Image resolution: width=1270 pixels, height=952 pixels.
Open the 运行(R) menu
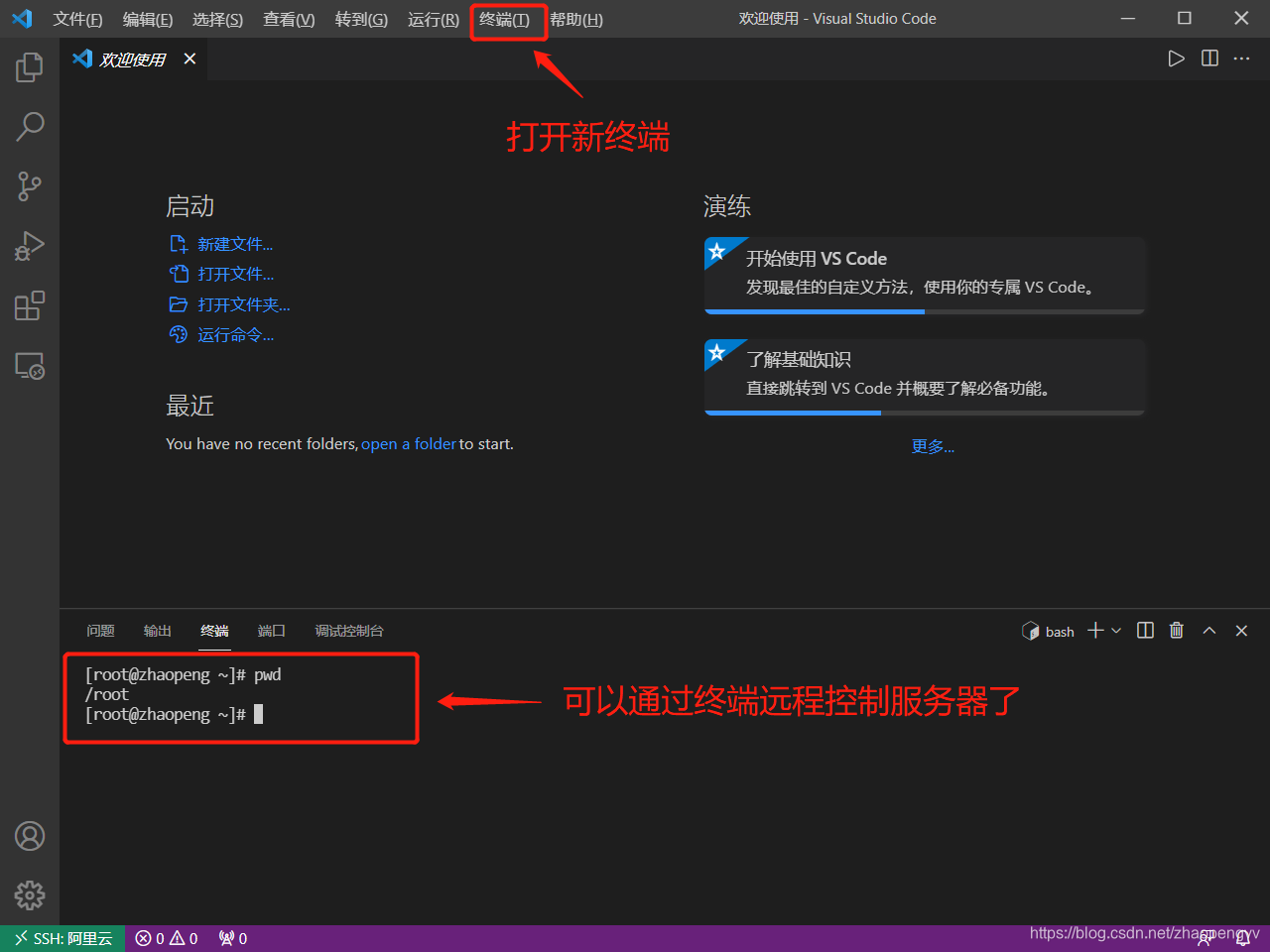click(434, 20)
